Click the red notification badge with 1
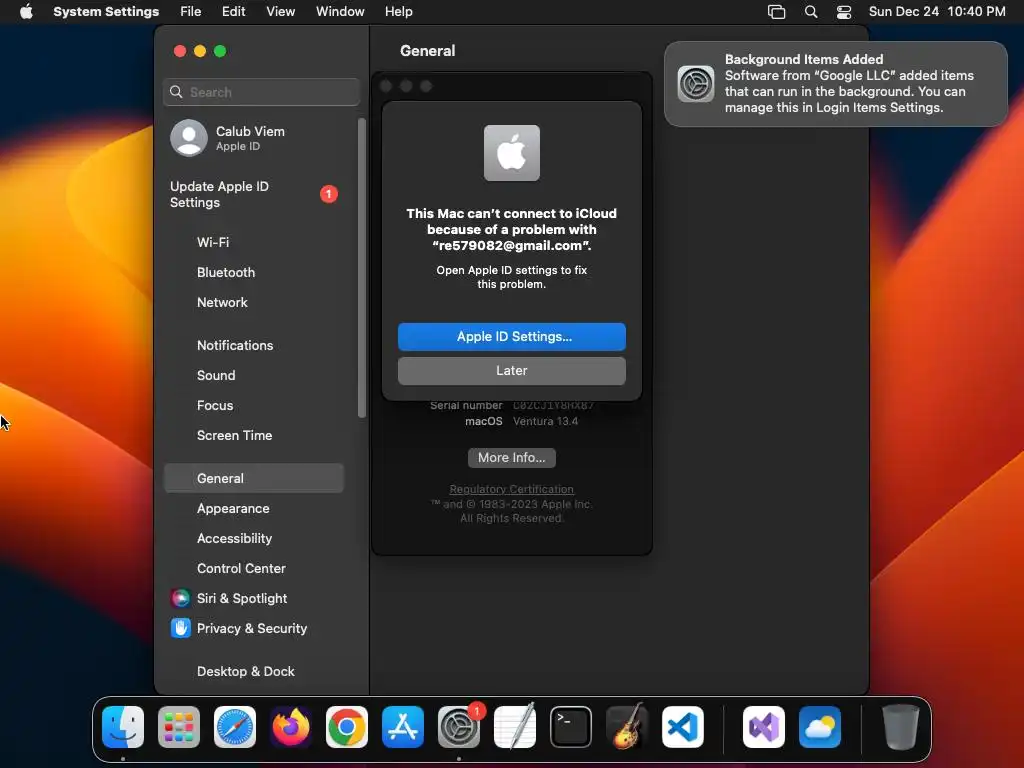The width and height of the screenshot is (1024, 768). 328,194
